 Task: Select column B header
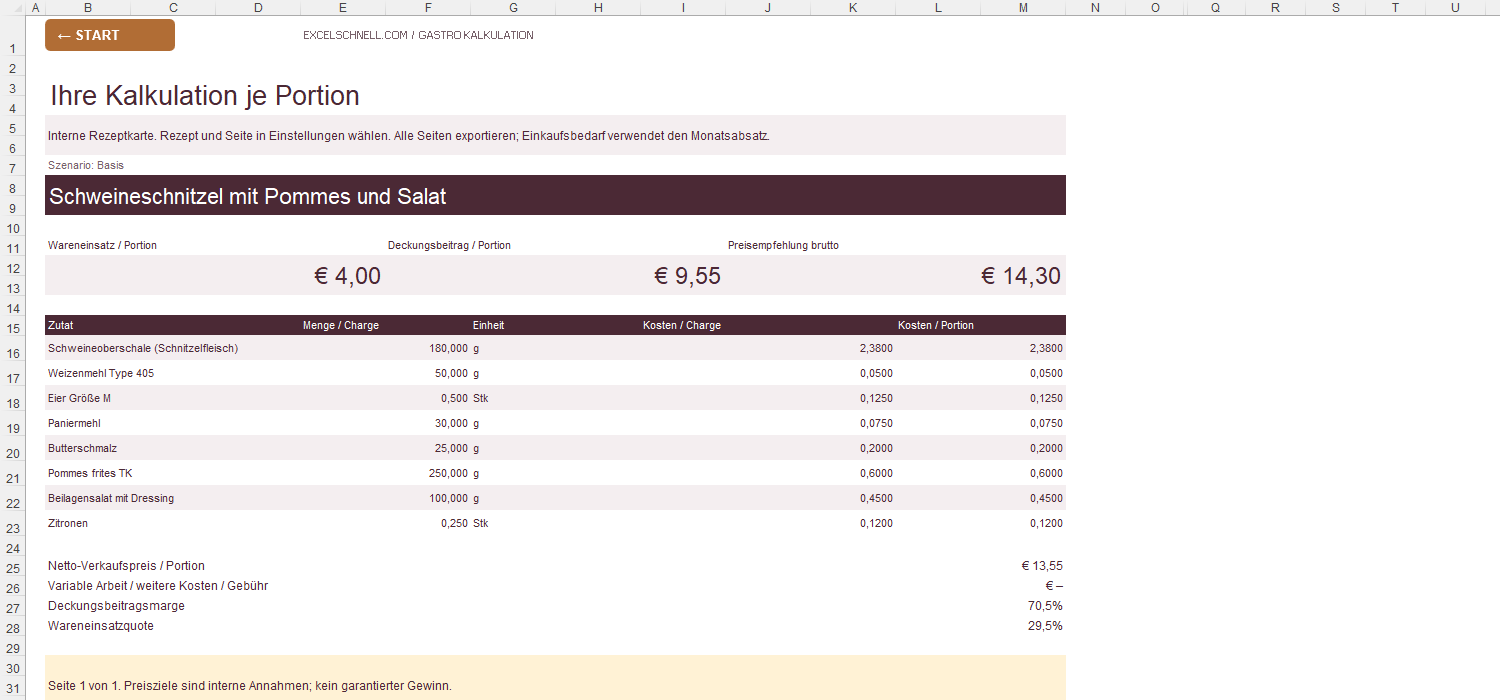coord(88,8)
